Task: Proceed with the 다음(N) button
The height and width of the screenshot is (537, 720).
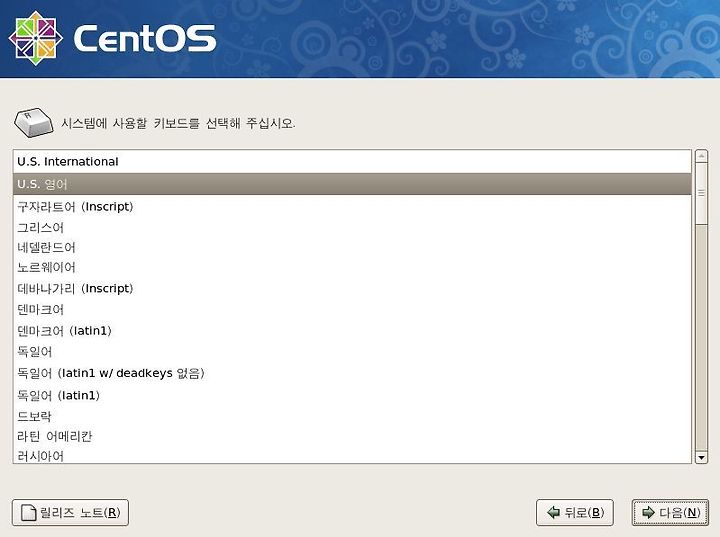Action: pyautogui.click(x=670, y=513)
